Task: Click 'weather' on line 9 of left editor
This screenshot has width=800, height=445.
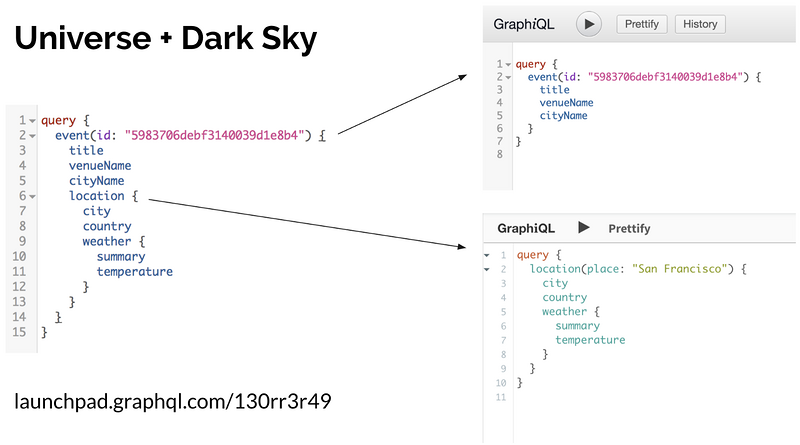Action: pos(107,241)
